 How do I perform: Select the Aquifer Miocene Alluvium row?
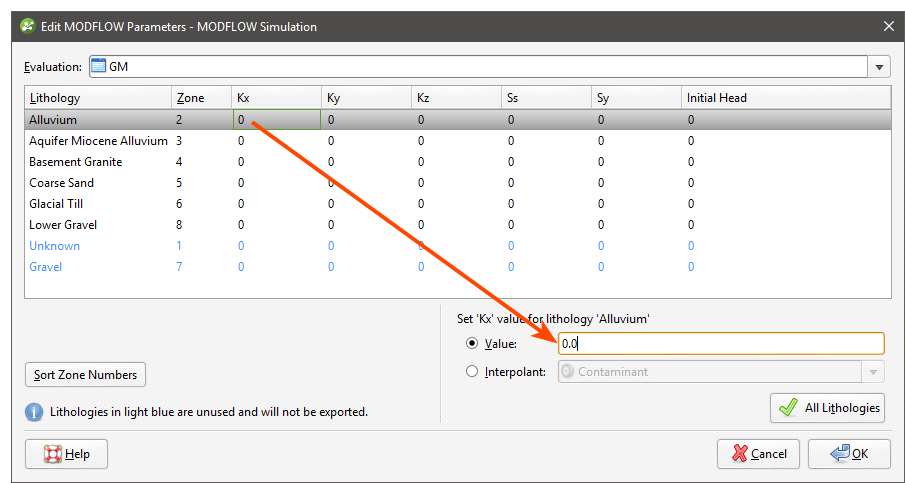[x=458, y=141]
